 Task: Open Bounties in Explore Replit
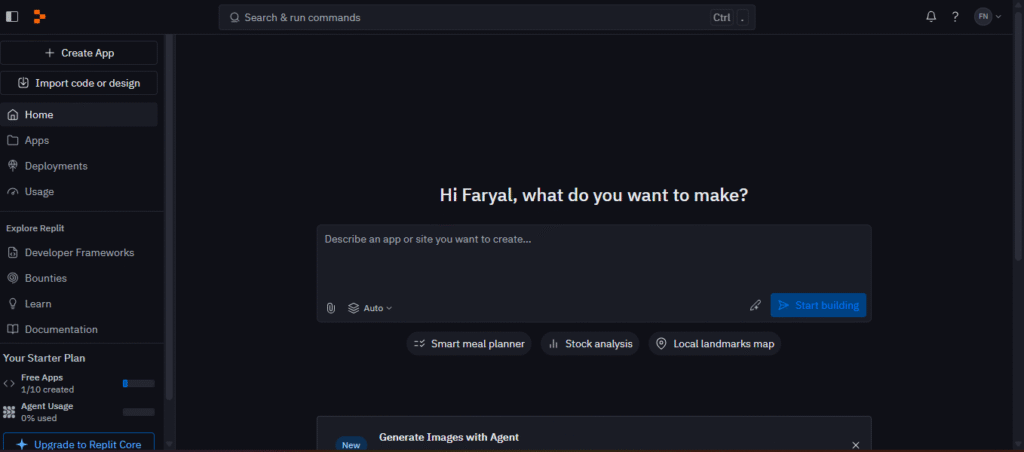[79, 278]
